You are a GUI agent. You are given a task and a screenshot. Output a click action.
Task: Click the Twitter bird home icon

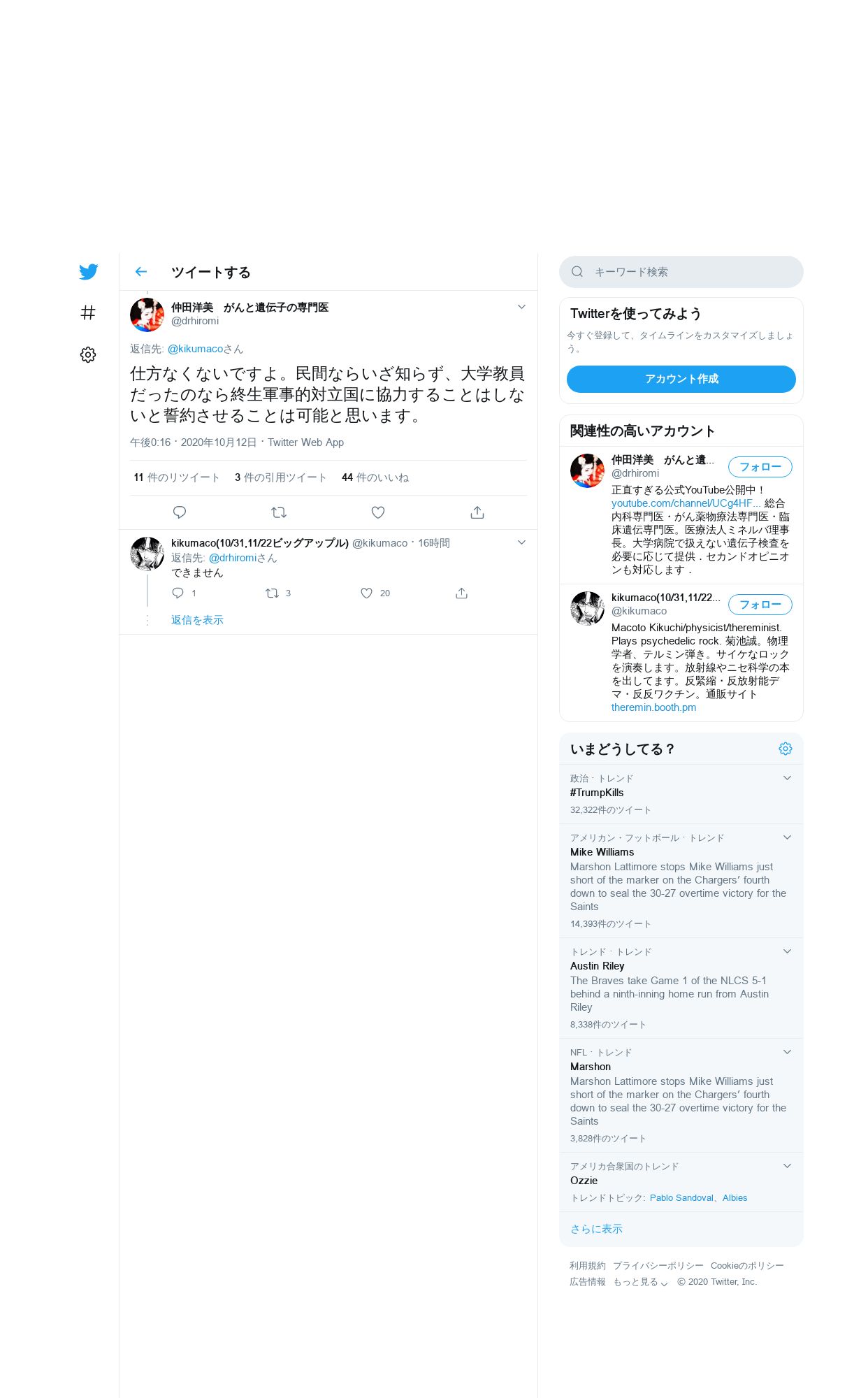click(x=88, y=272)
